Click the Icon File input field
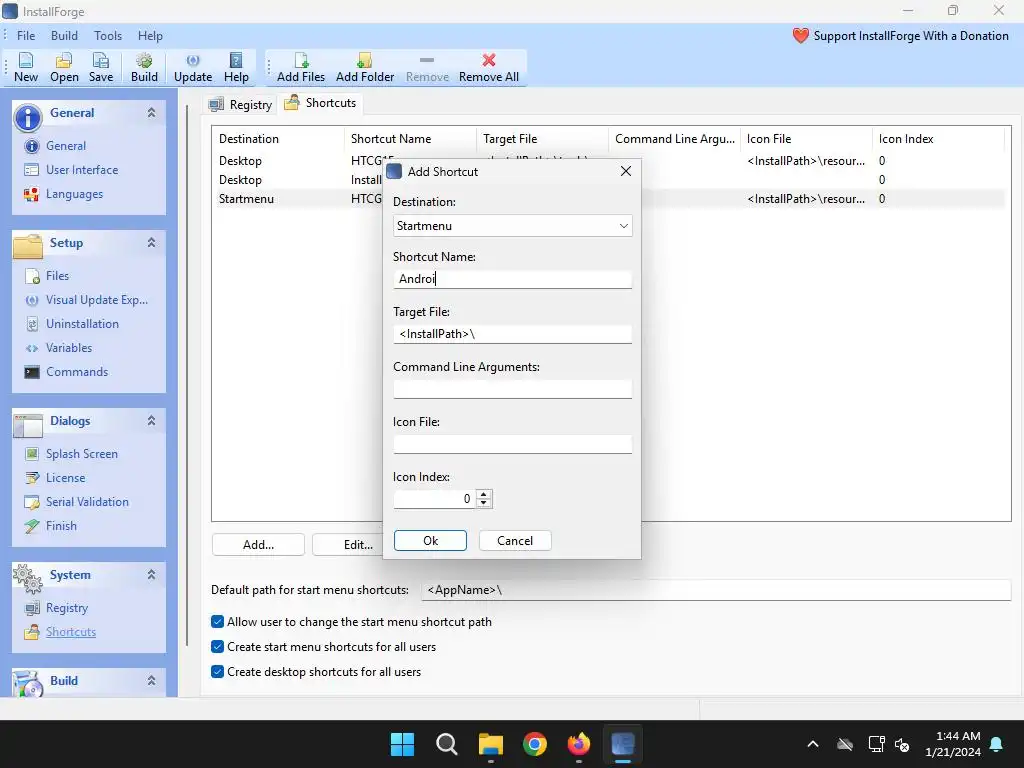1024x768 pixels. pos(513,444)
